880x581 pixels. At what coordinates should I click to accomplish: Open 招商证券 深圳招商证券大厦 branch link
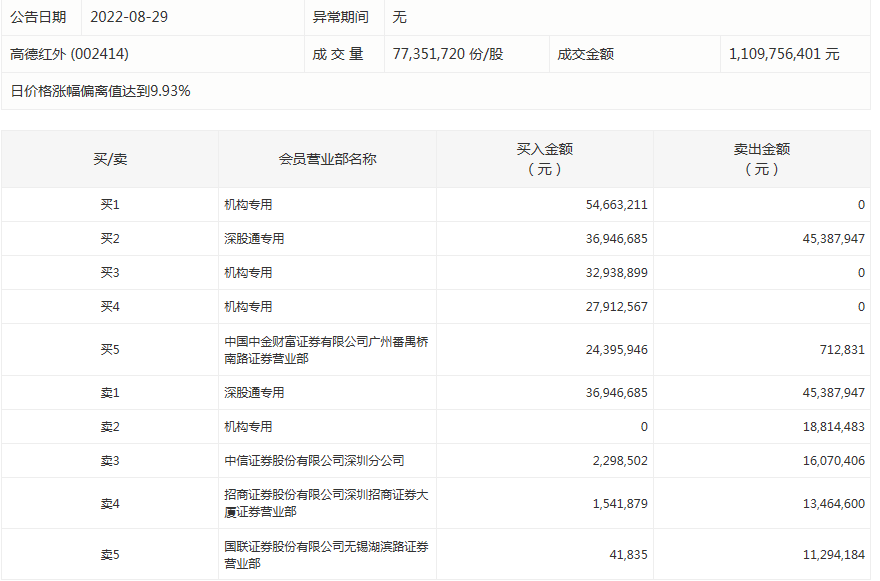pyautogui.click(x=326, y=503)
